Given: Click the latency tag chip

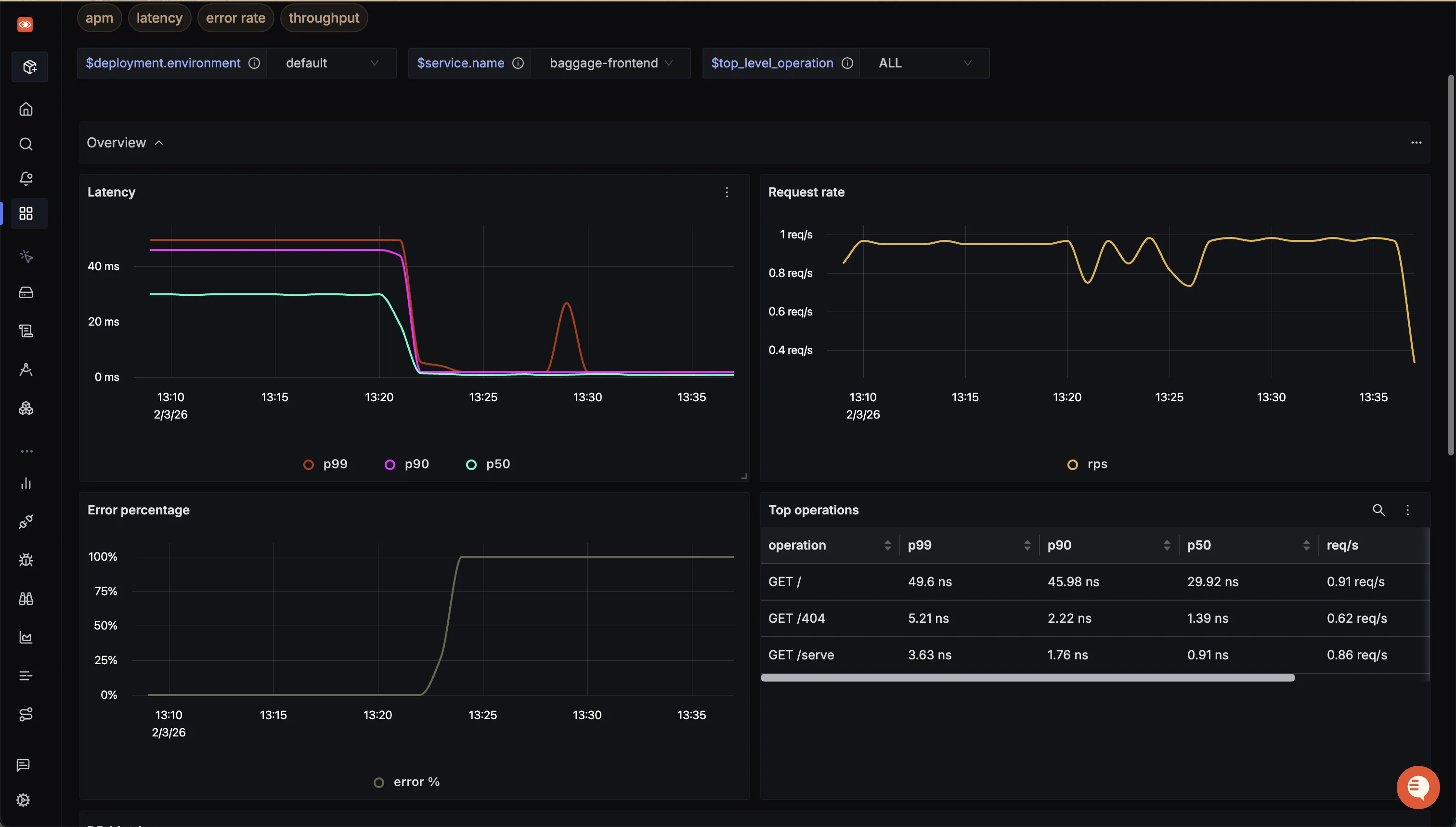Looking at the screenshot, I should pos(159,18).
